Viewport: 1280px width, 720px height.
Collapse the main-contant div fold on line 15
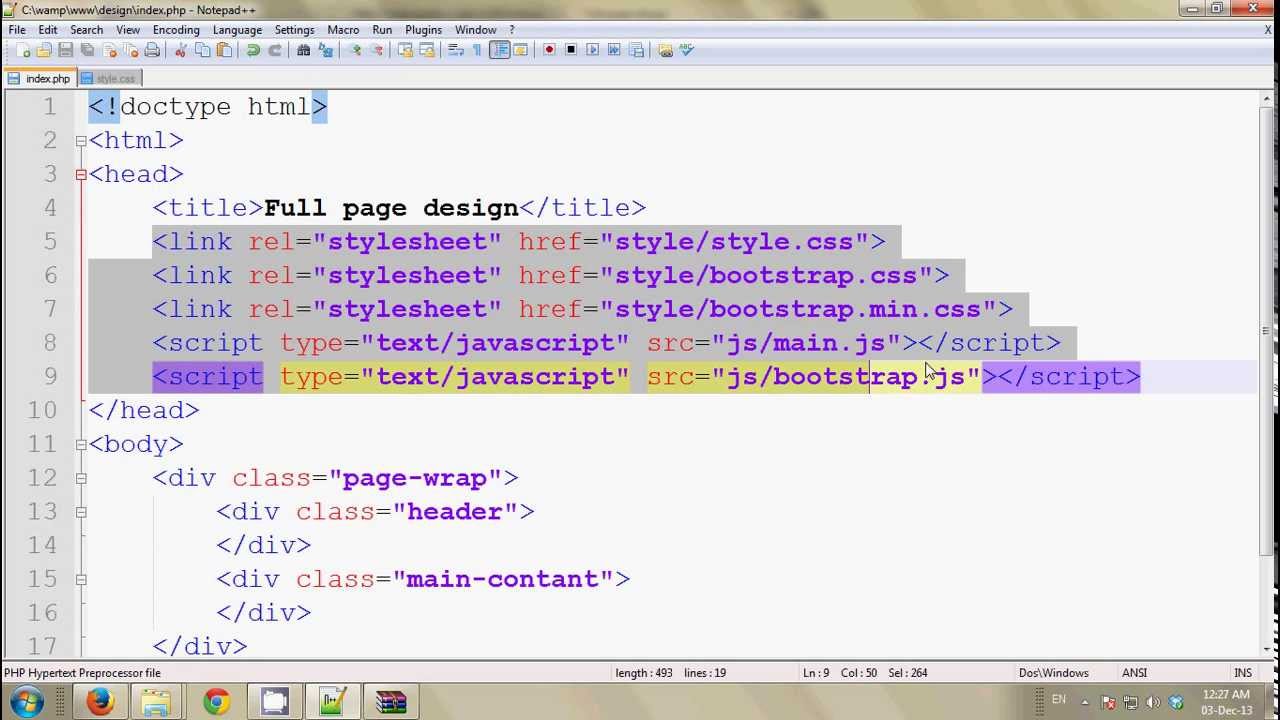(81, 579)
